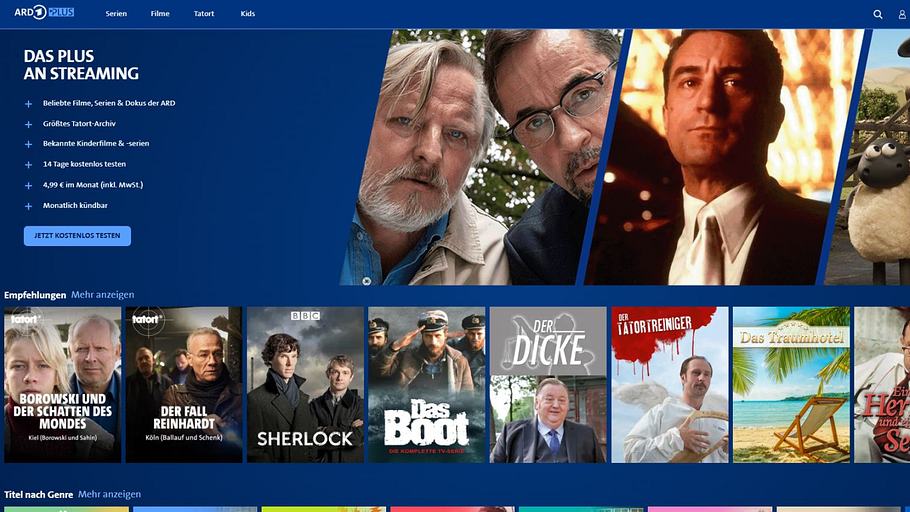The width and height of the screenshot is (910, 512).
Task: Open the Der Dicke series tile
Action: point(548,385)
